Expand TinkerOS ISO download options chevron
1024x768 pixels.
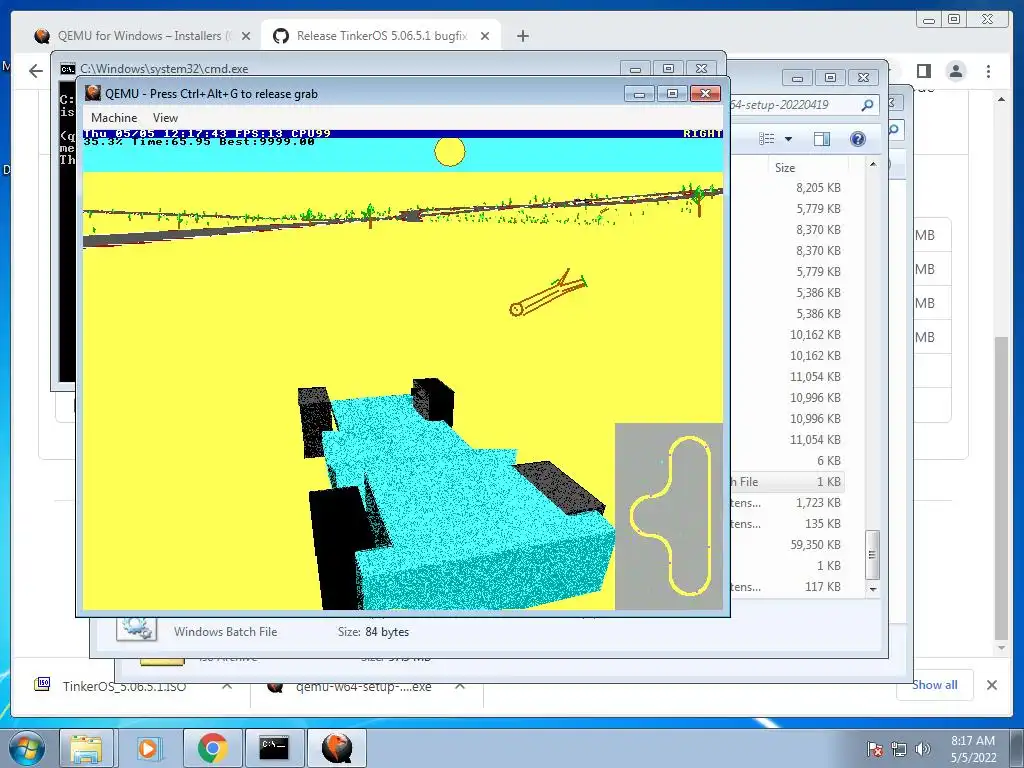tap(227, 686)
